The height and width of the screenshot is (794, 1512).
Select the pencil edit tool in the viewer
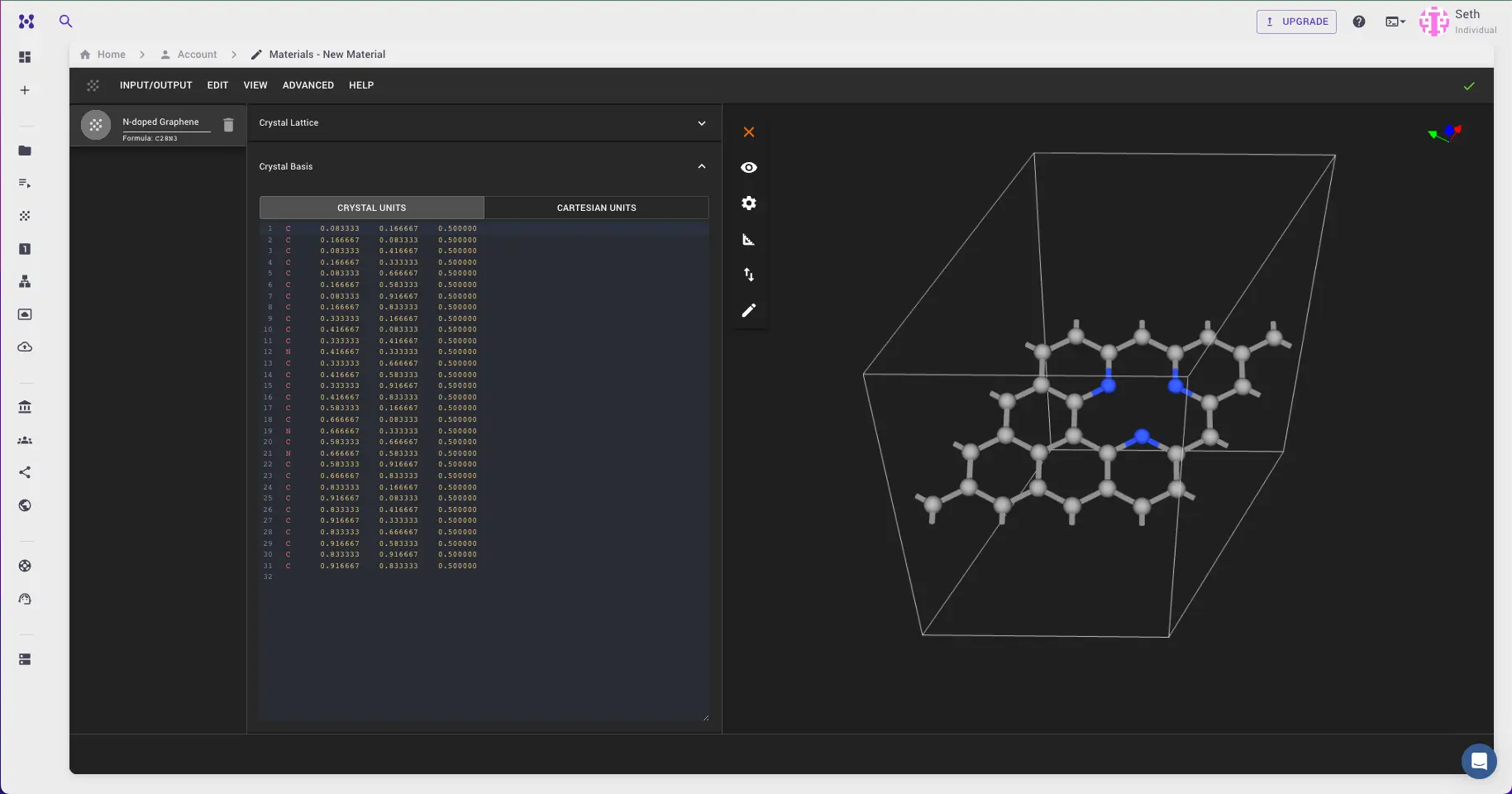(x=749, y=311)
